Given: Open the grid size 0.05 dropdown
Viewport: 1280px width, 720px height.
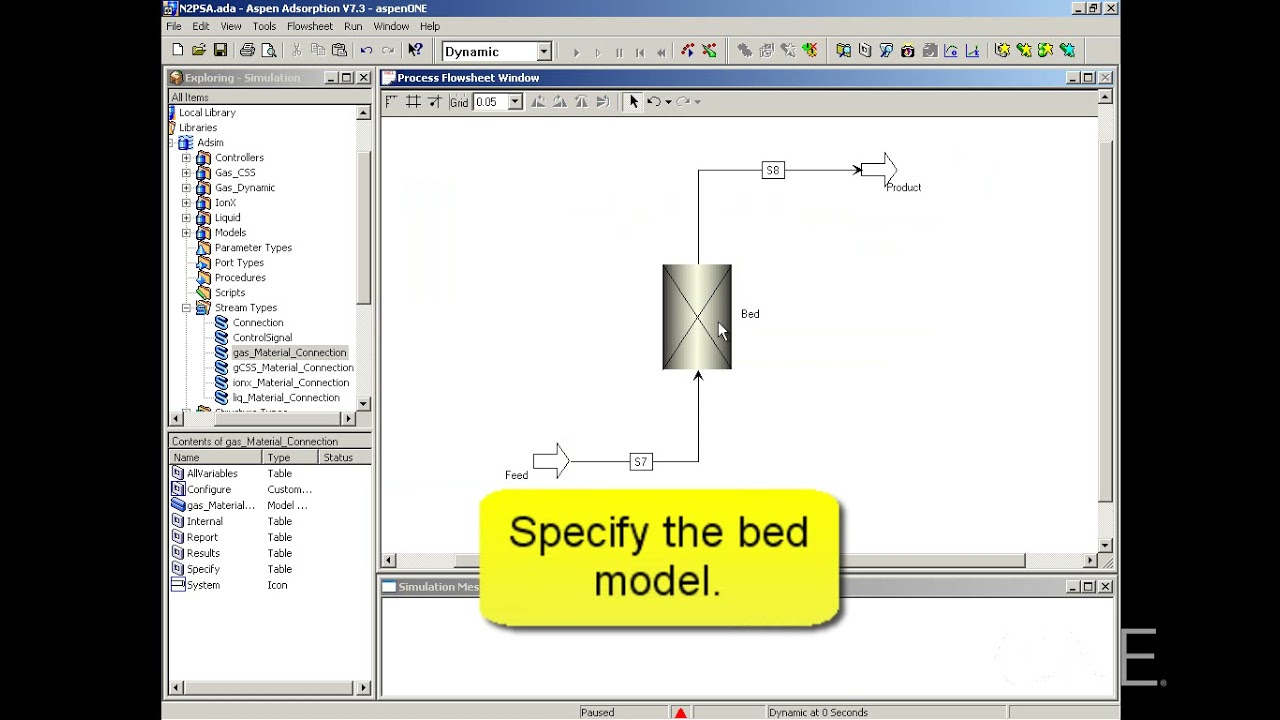Looking at the screenshot, I should pyautogui.click(x=515, y=102).
